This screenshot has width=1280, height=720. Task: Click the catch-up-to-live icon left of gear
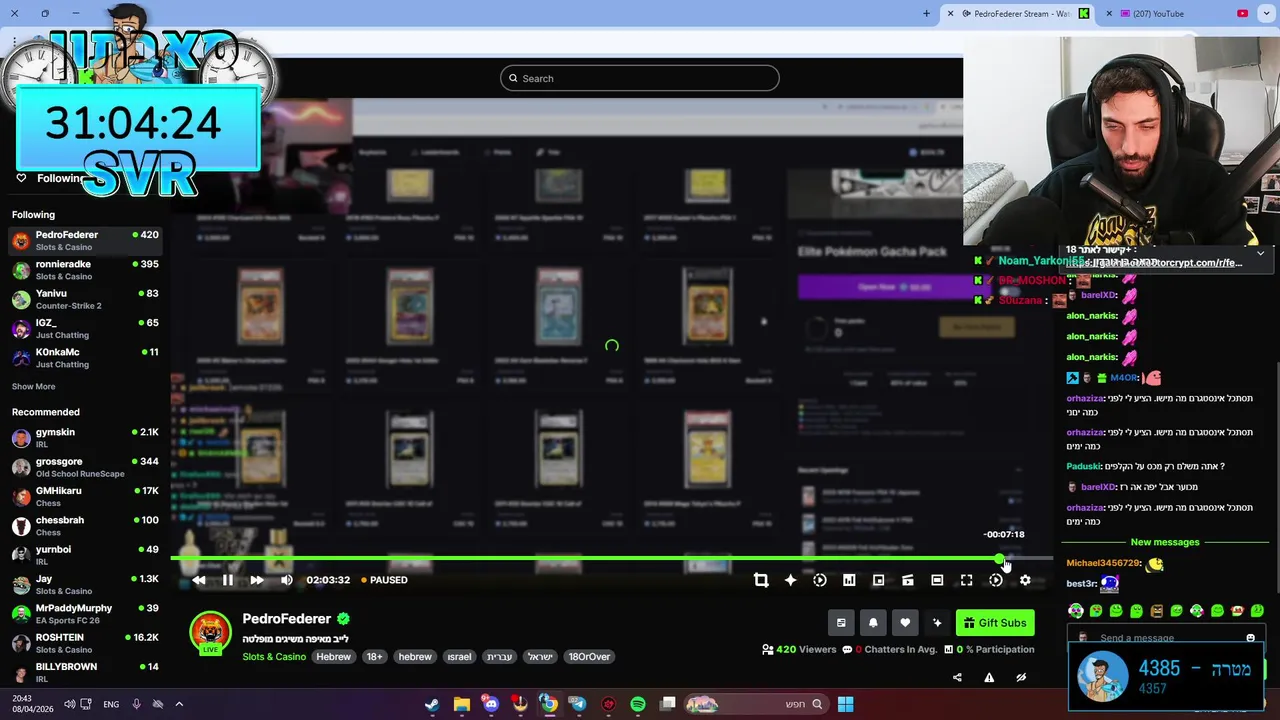[x=996, y=580]
